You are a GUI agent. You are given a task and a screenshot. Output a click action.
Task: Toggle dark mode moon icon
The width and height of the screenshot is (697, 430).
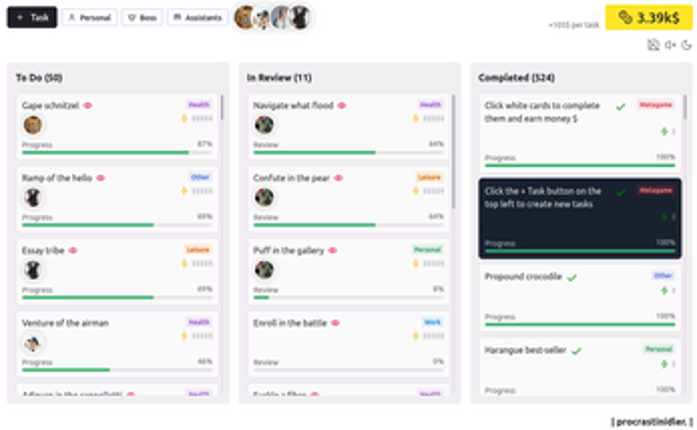686,45
